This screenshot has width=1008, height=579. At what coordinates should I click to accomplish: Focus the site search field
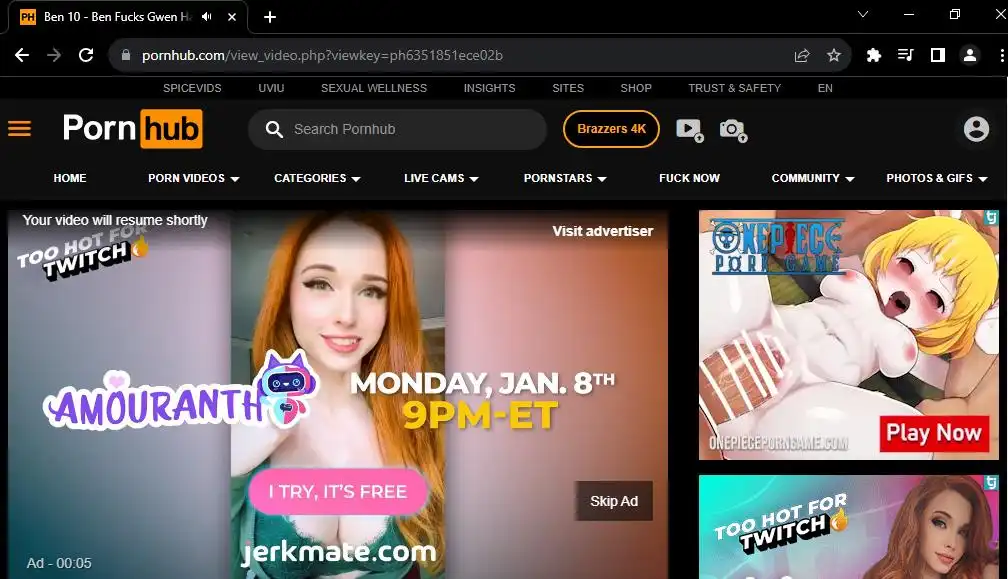[397, 129]
